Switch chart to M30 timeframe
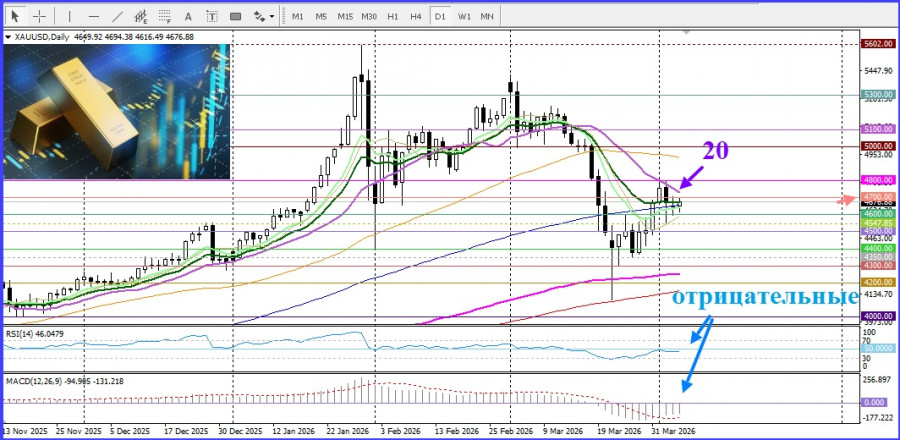Image resolution: width=900 pixels, height=440 pixels. tap(369, 17)
